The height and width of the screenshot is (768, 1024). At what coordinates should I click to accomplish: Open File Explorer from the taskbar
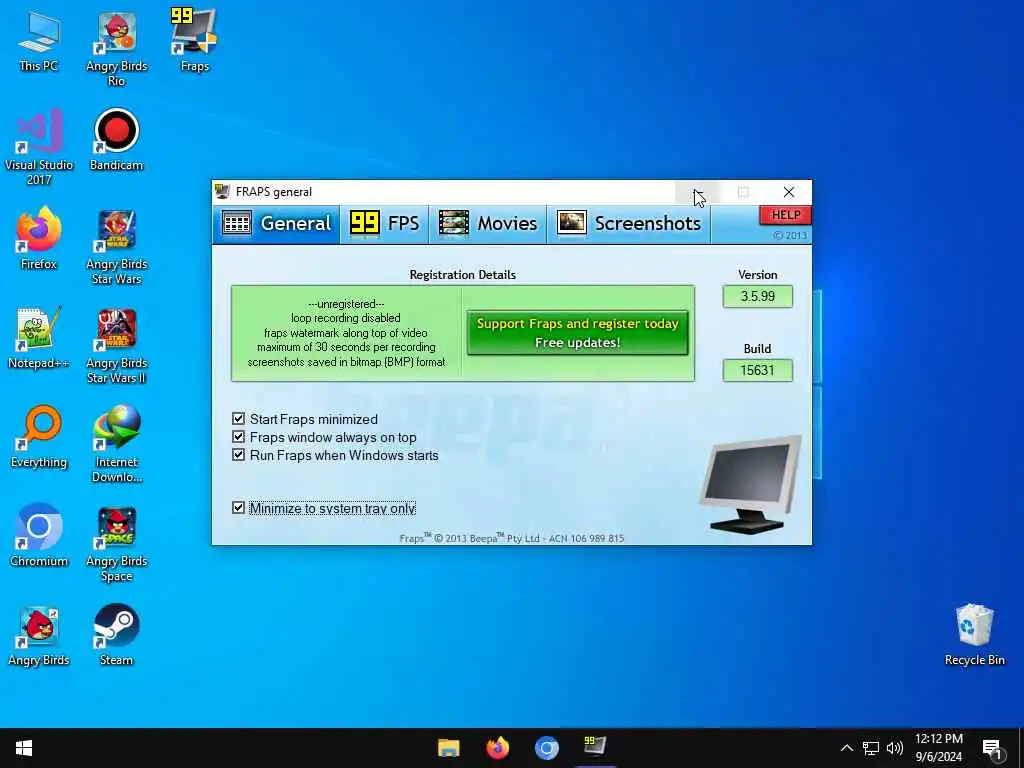[449, 748]
